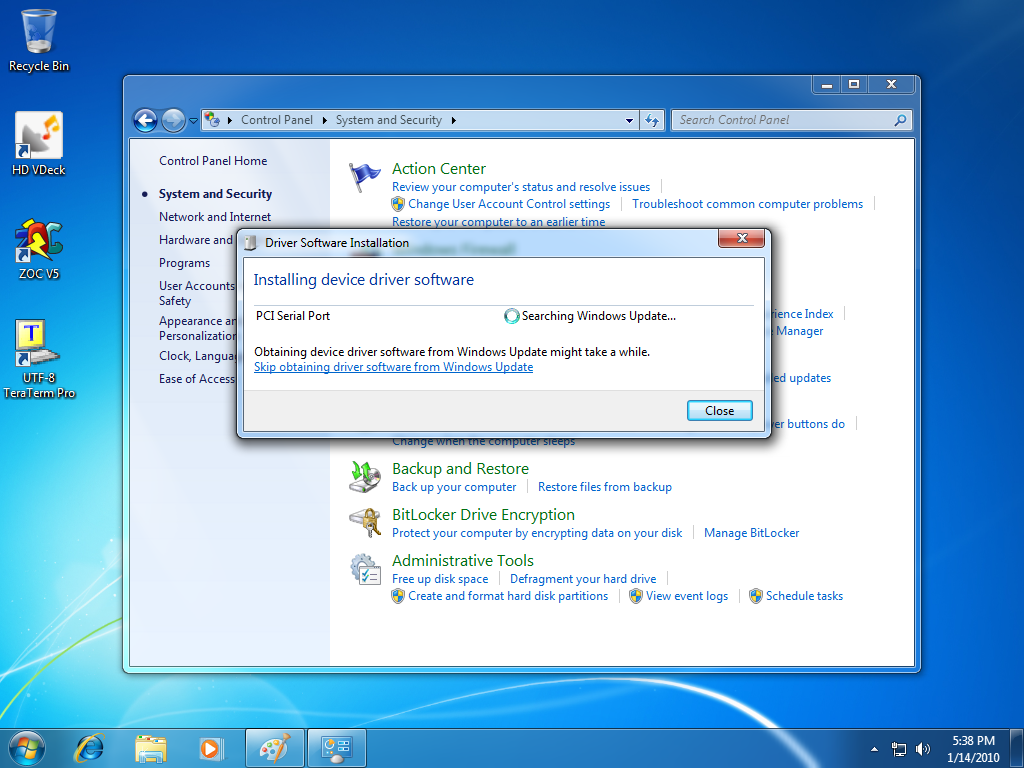Skip obtaining driver software from Windows Update
The width and height of the screenshot is (1024, 768).
(x=393, y=367)
